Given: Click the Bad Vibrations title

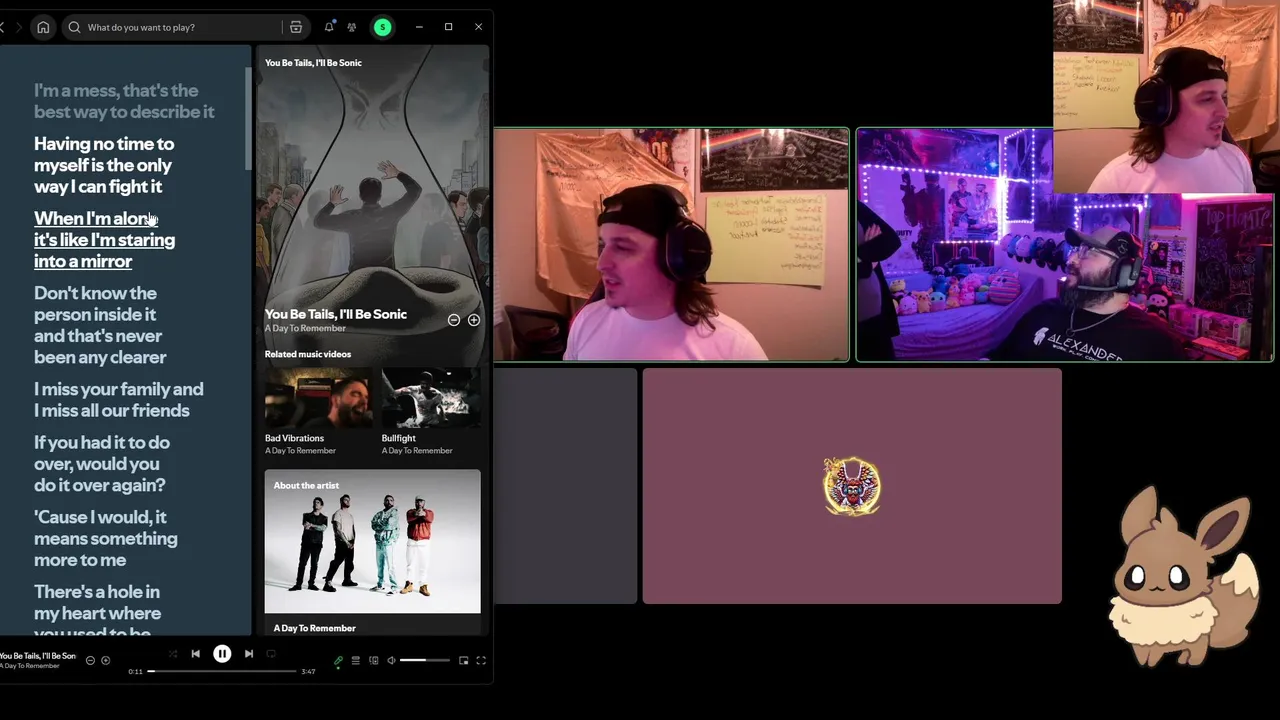Looking at the screenshot, I should pyautogui.click(x=294, y=438).
